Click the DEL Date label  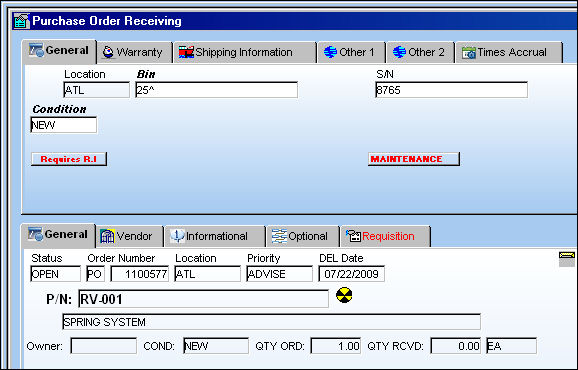341,258
